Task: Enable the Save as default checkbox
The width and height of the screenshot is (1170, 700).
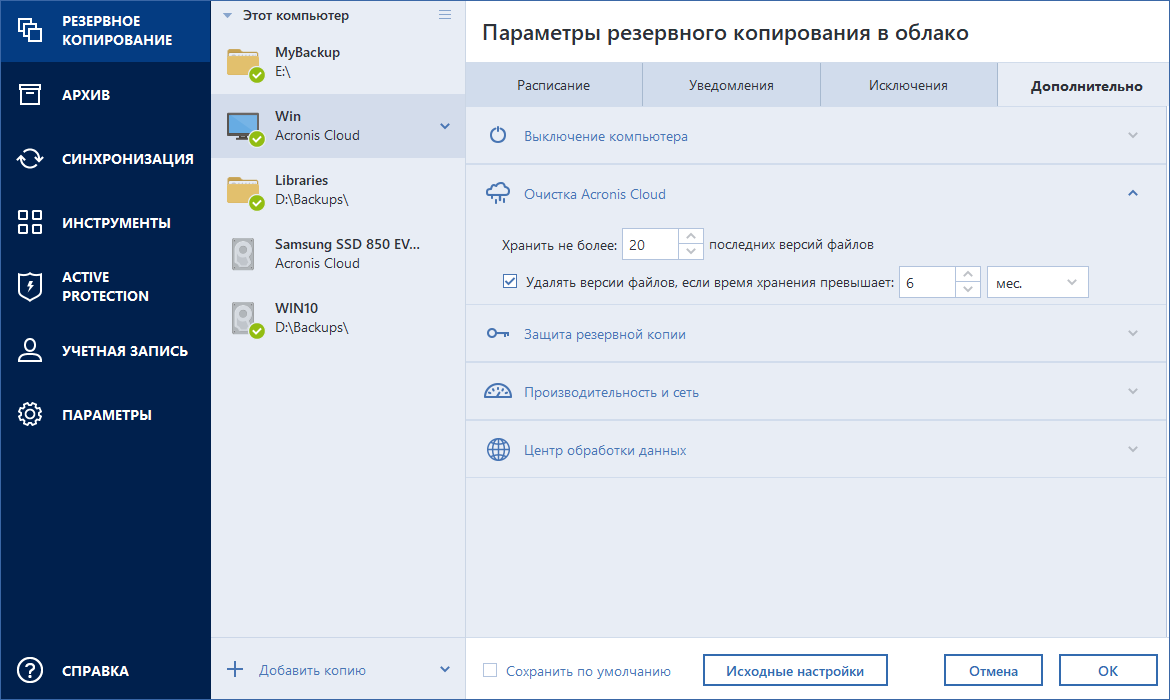Action: (491, 671)
